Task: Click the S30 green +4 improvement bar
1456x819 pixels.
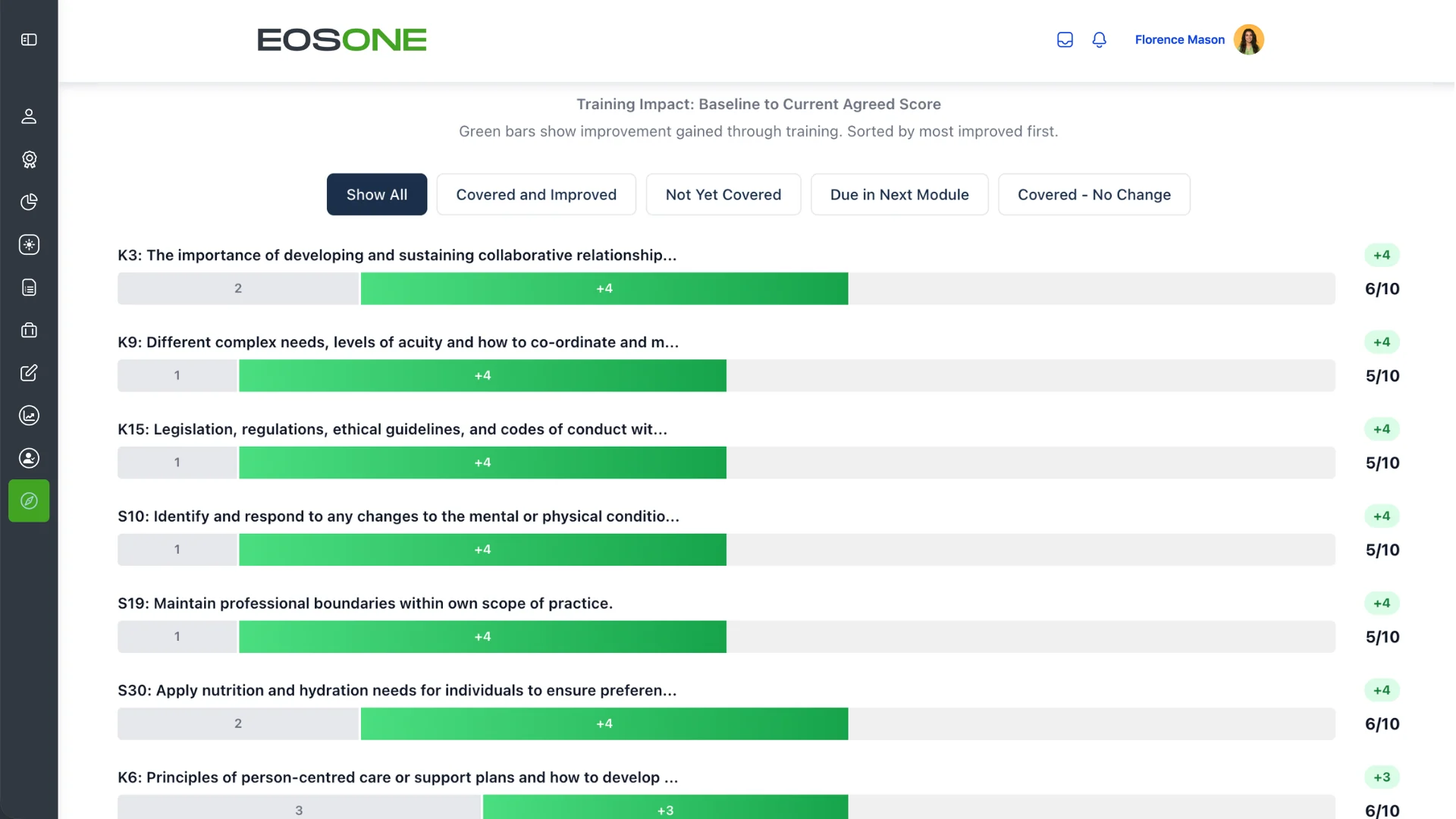Action: 604,723
